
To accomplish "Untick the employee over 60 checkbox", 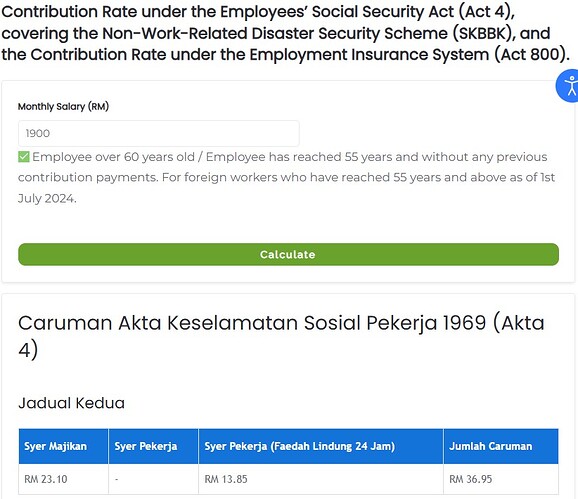I will pos(24,157).
